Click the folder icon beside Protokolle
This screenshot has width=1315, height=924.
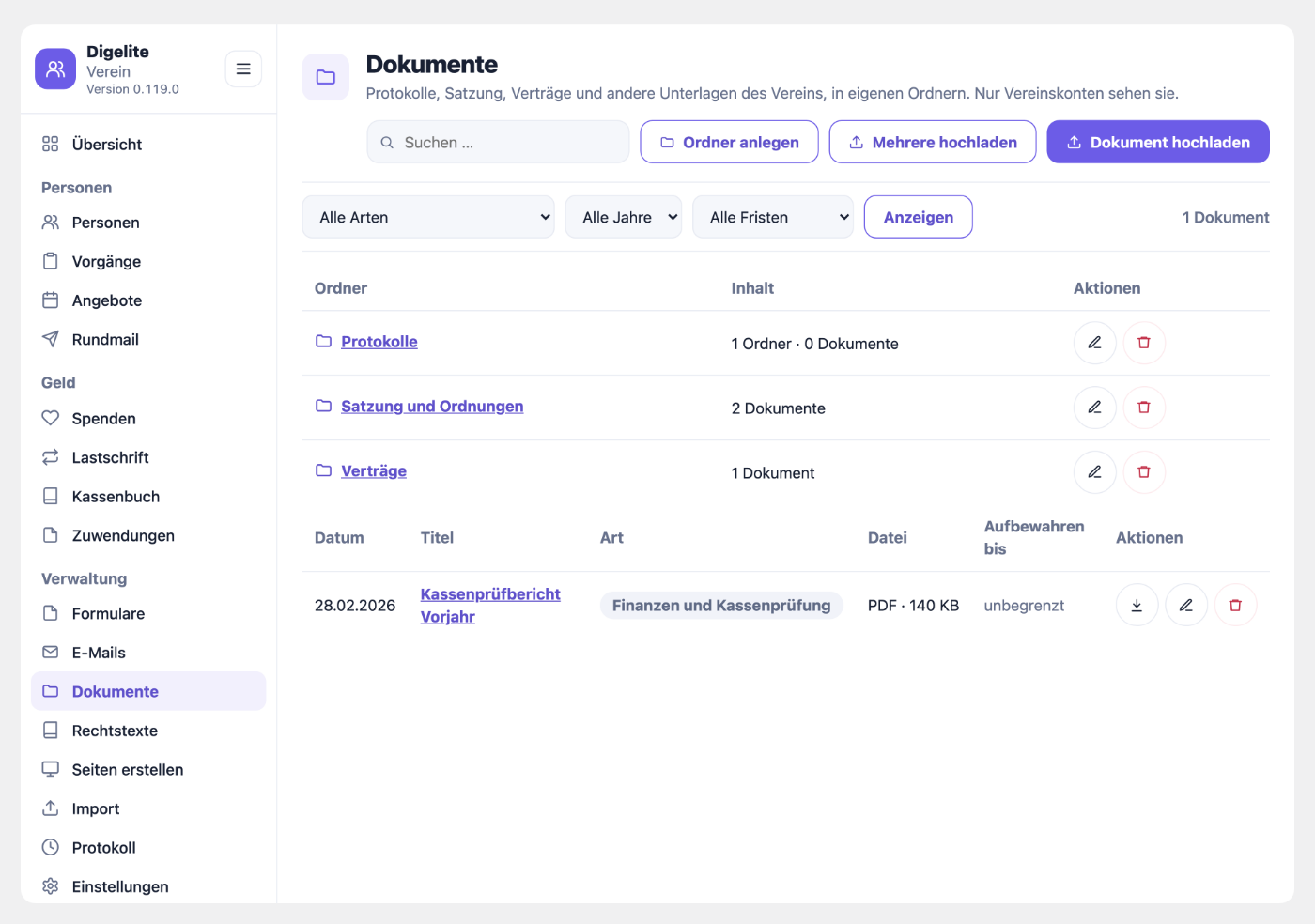323,342
